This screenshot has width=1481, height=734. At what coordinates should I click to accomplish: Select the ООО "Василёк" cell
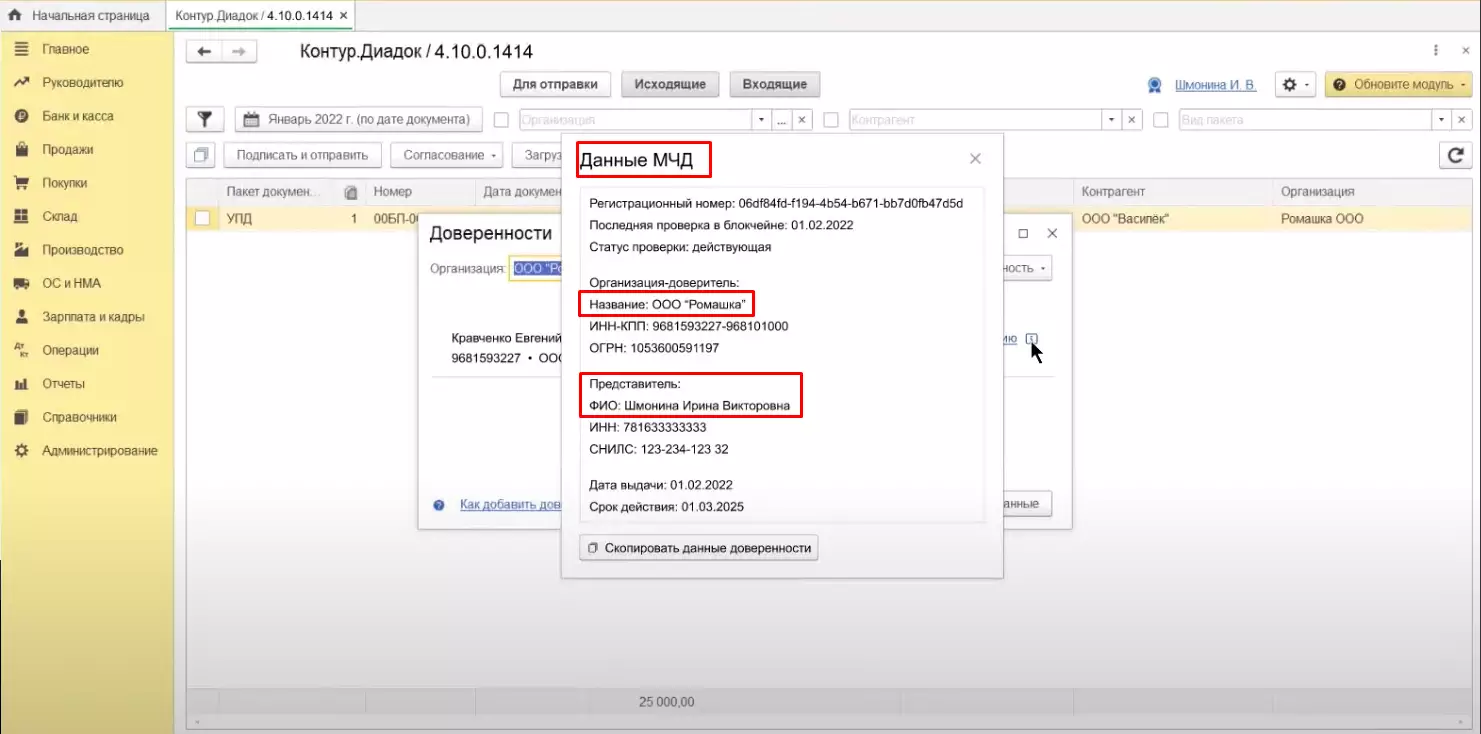coord(1175,218)
